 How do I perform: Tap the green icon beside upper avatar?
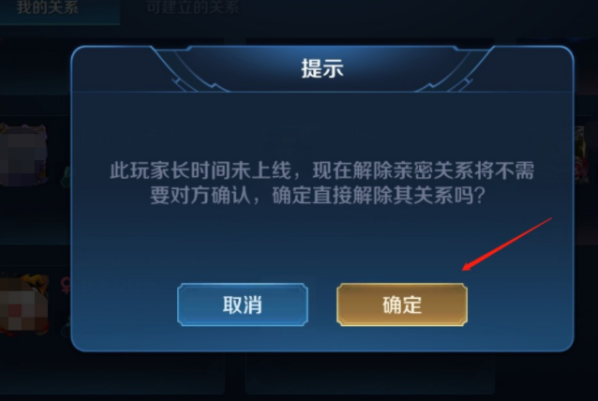pyautogui.click(x=66, y=177)
